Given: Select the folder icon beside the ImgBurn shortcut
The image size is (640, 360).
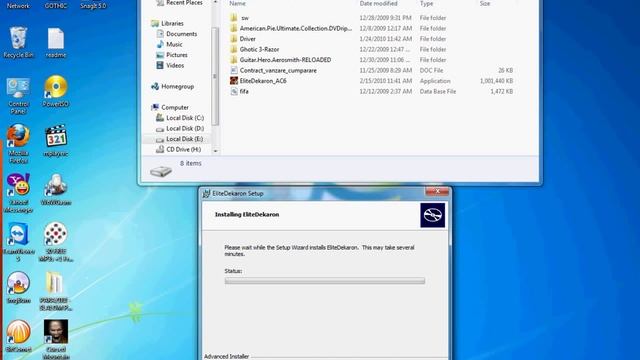Looking at the screenshot, I should click(56, 291).
